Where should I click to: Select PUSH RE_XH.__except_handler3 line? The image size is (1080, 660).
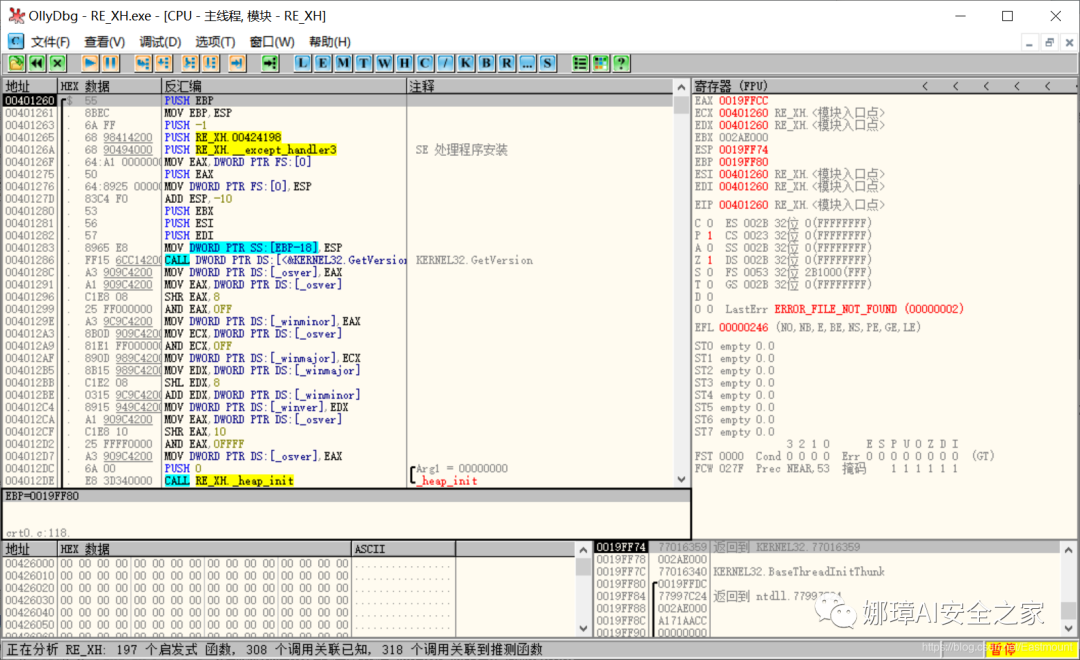pyautogui.click(x=338, y=149)
